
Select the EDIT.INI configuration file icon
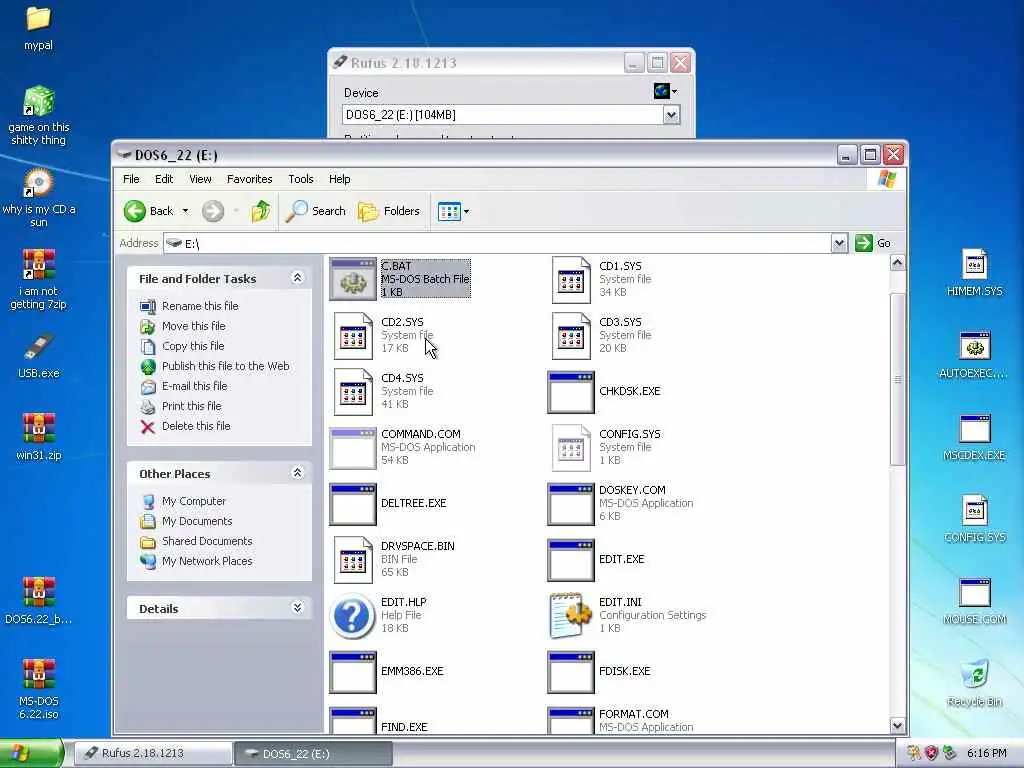pyautogui.click(x=571, y=616)
